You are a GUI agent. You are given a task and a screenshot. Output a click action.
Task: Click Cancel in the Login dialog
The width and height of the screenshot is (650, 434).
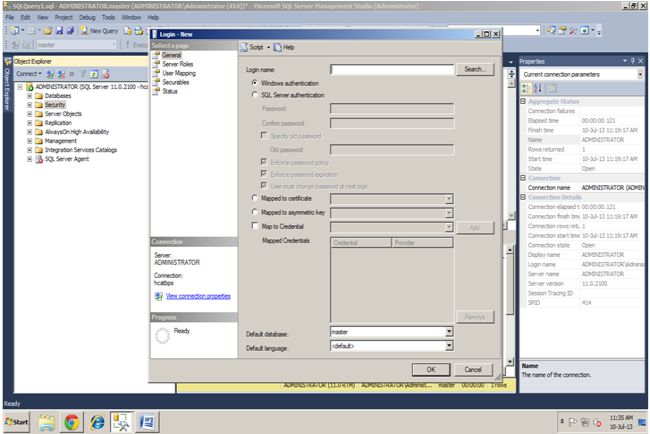coord(473,369)
